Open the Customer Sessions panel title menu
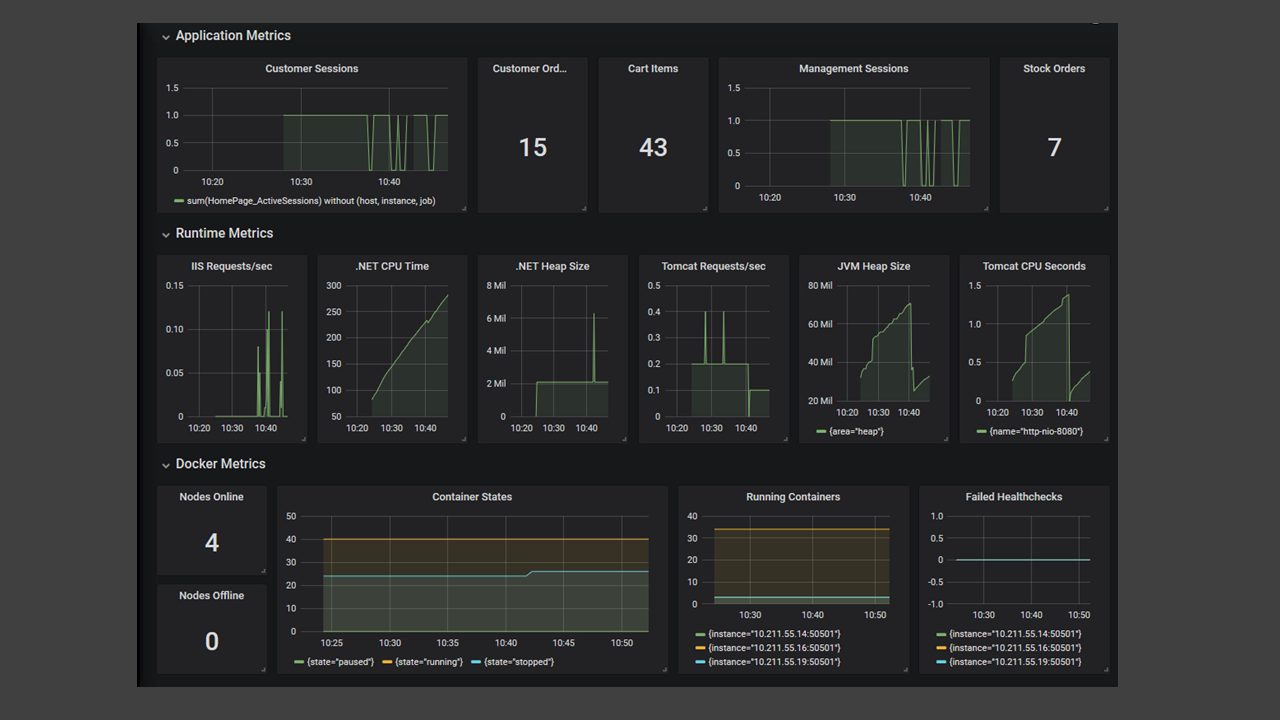1280x720 pixels. tap(312, 69)
